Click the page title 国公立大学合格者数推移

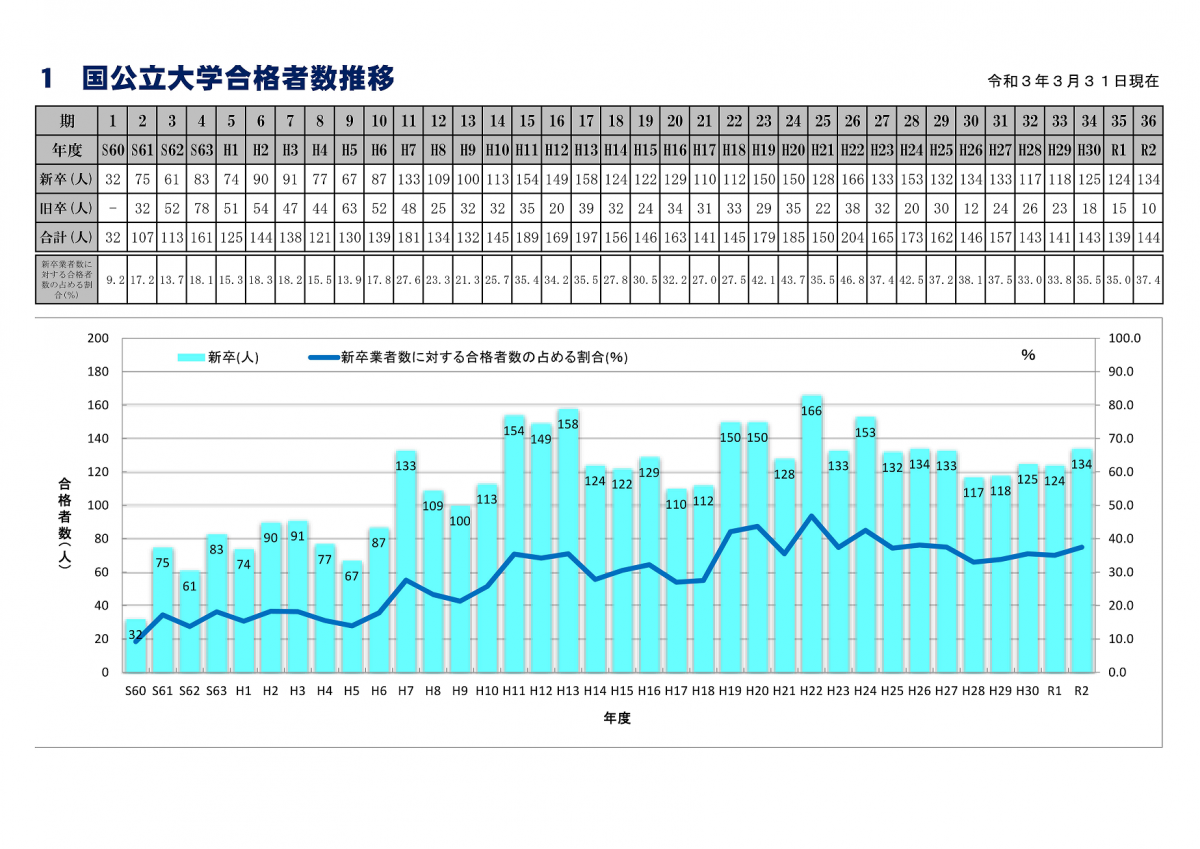(238, 78)
